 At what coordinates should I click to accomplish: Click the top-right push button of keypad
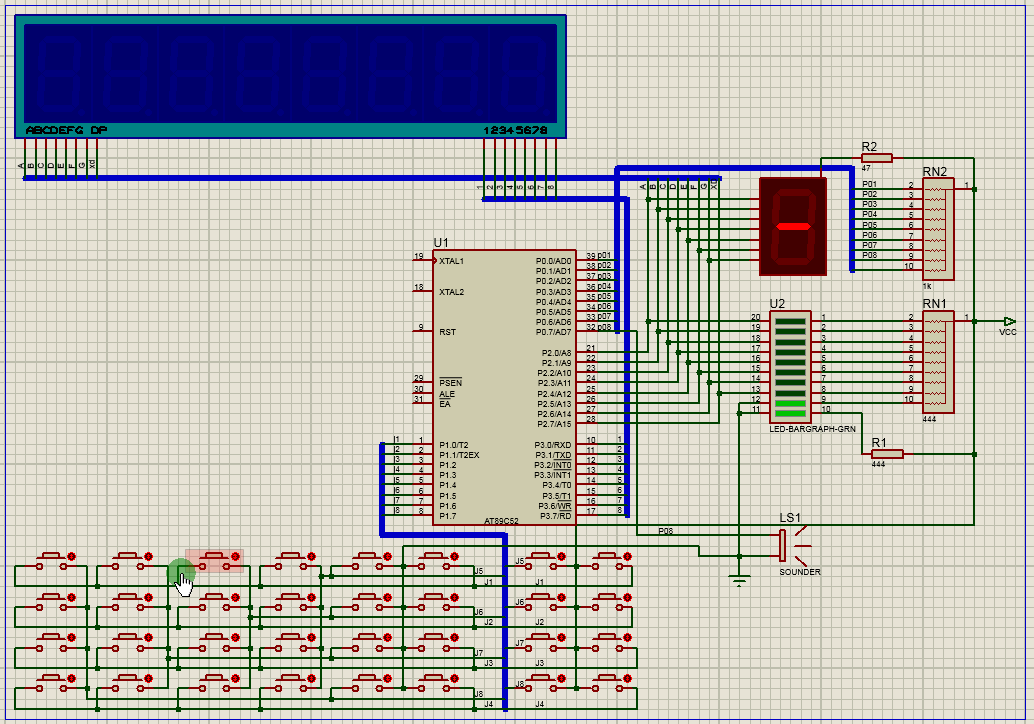(611, 561)
